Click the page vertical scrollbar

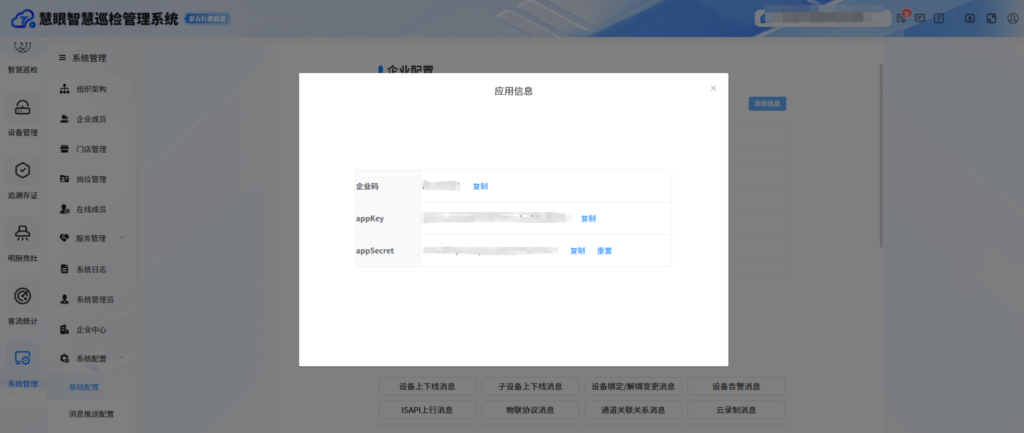click(x=882, y=155)
